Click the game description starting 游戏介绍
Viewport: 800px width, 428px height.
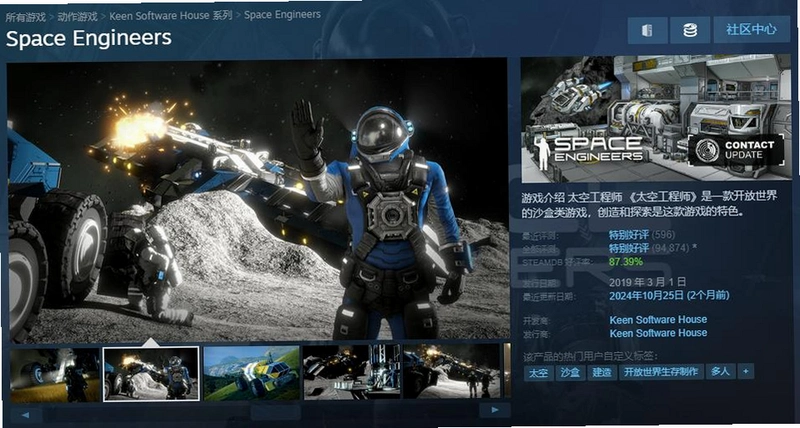point(649,204)
